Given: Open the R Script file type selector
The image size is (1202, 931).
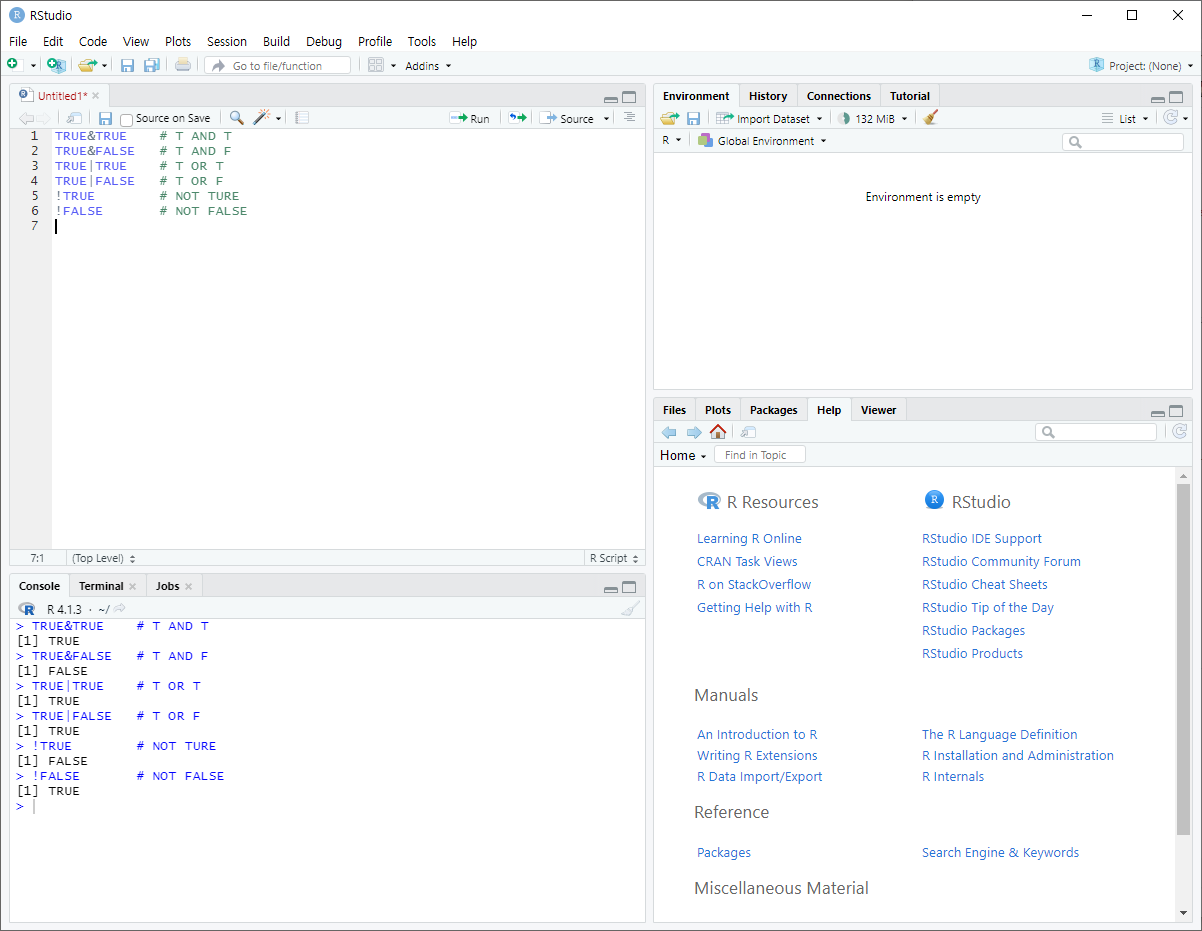Looking at the screenshot, I should click(x=614, y=558).
